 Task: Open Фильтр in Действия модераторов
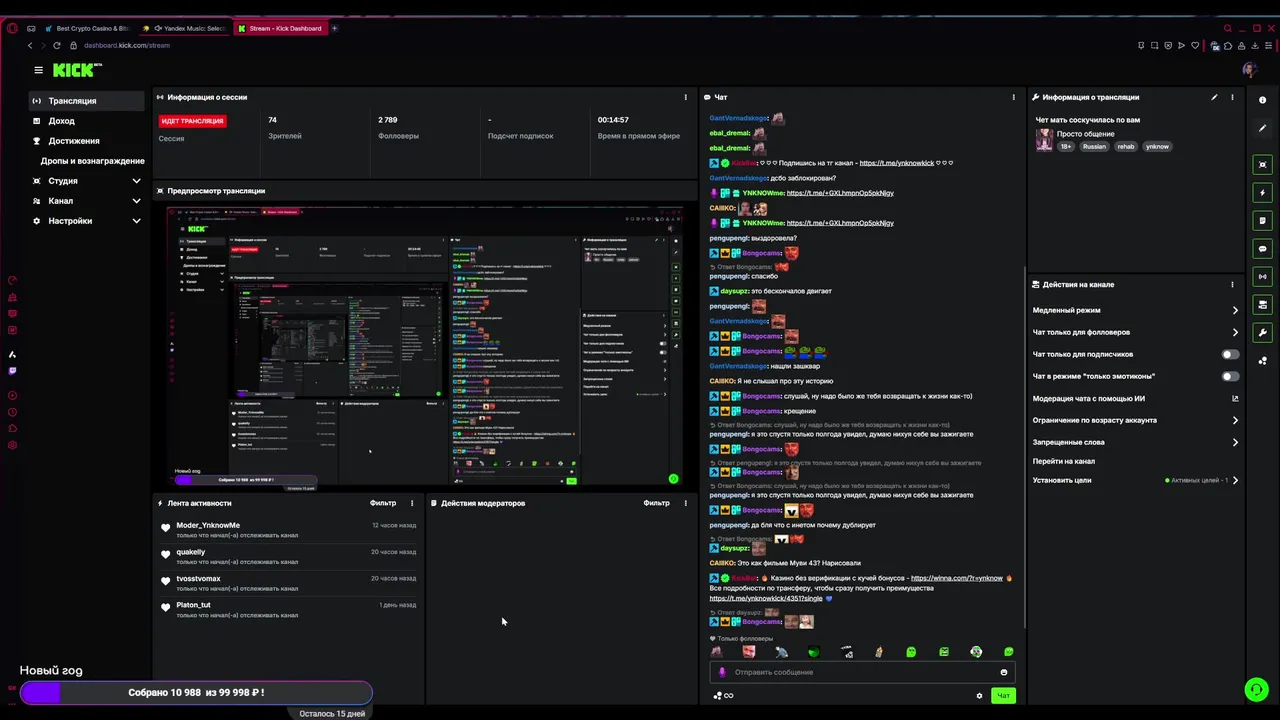(x=656, y=503)
